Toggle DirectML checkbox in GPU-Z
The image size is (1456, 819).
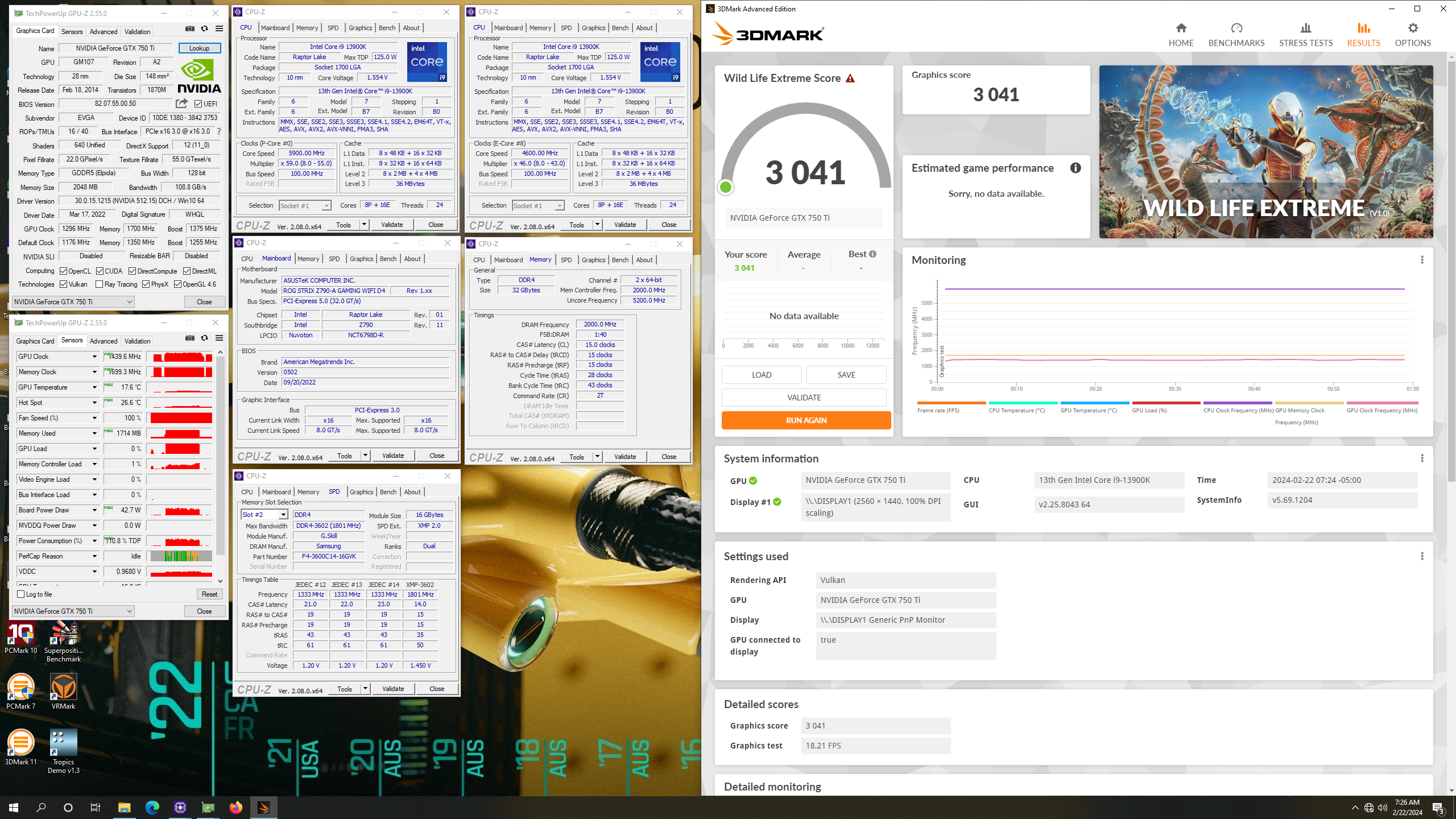click(187, 271)
